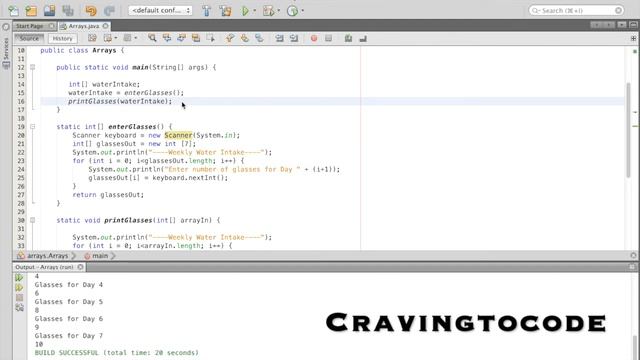This screenshot has width=640, height=360.
Task: Open the Debug Project dropdown arrow
Action: pyautogui.click(x=279, y=11)
